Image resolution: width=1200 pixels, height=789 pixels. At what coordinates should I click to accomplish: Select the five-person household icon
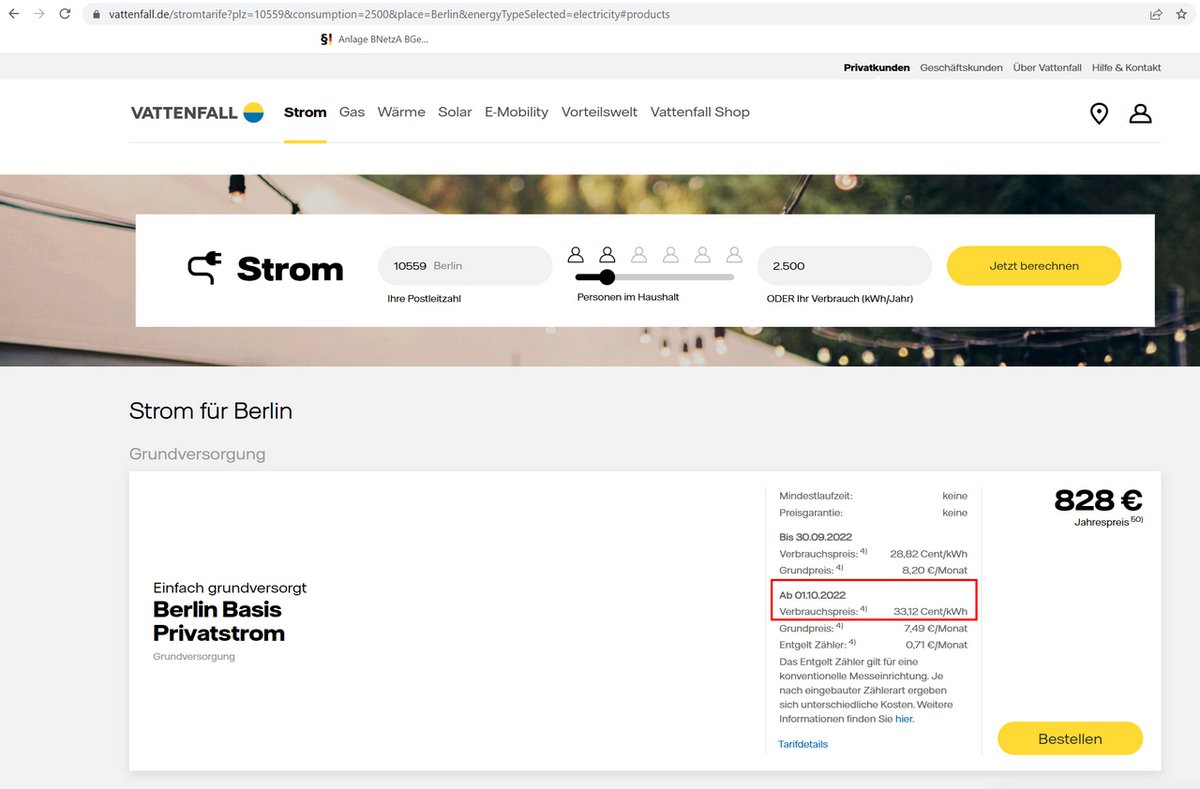coord(703,255)
